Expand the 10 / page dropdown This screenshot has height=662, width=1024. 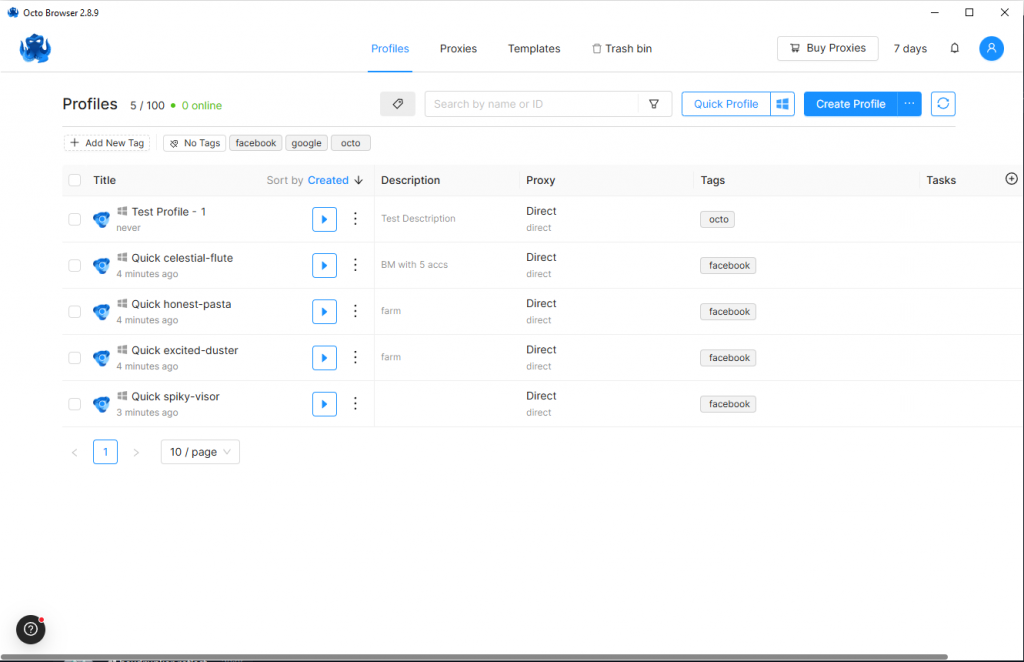point(200,452)
